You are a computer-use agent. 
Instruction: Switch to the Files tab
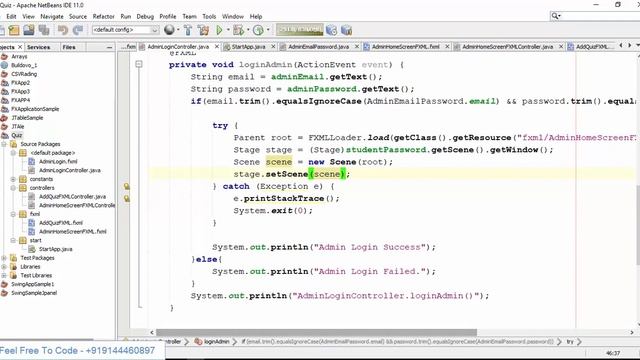click(x=69, y=47)
